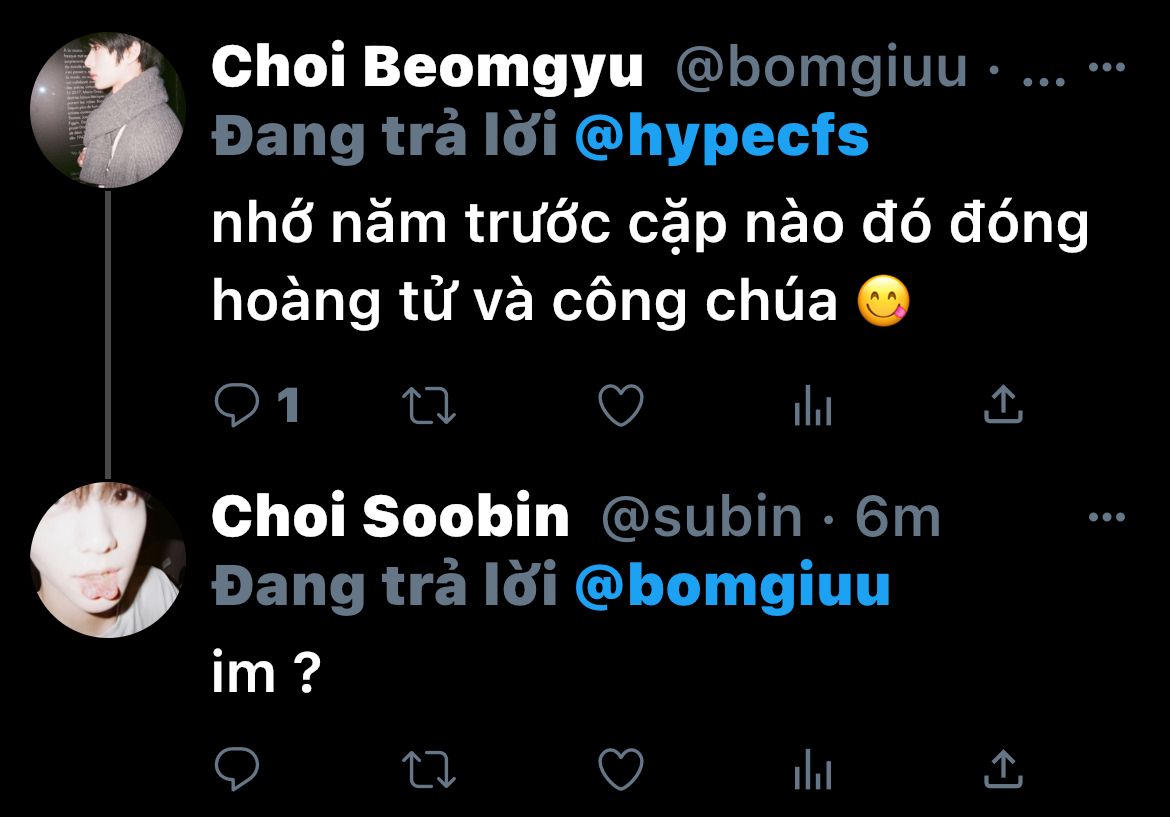Viewport: 1170px width, 817px height.
Task: Share Choi Soobin's reply
Action: click(x=1004, y=768)
